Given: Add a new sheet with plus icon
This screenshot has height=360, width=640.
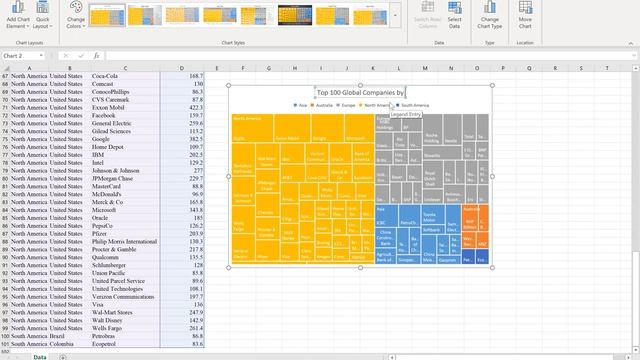Looking at the screenshot, I should point(63,357).
